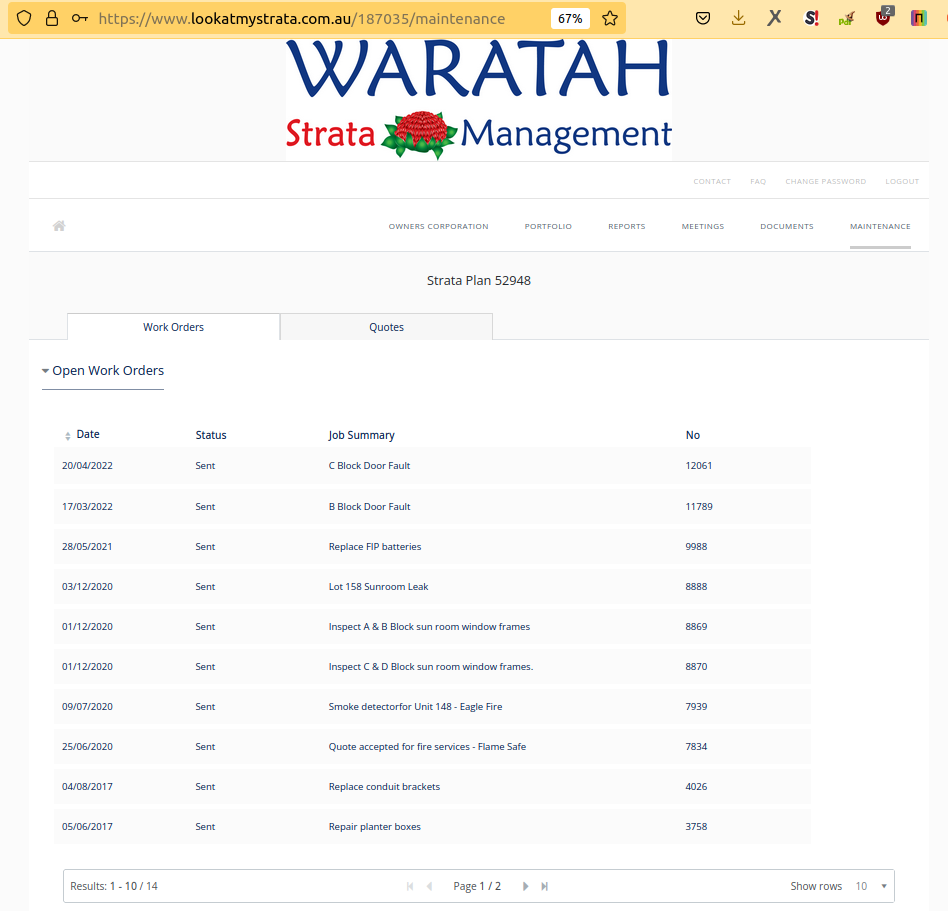Open the downloads arrow icon

738,18
